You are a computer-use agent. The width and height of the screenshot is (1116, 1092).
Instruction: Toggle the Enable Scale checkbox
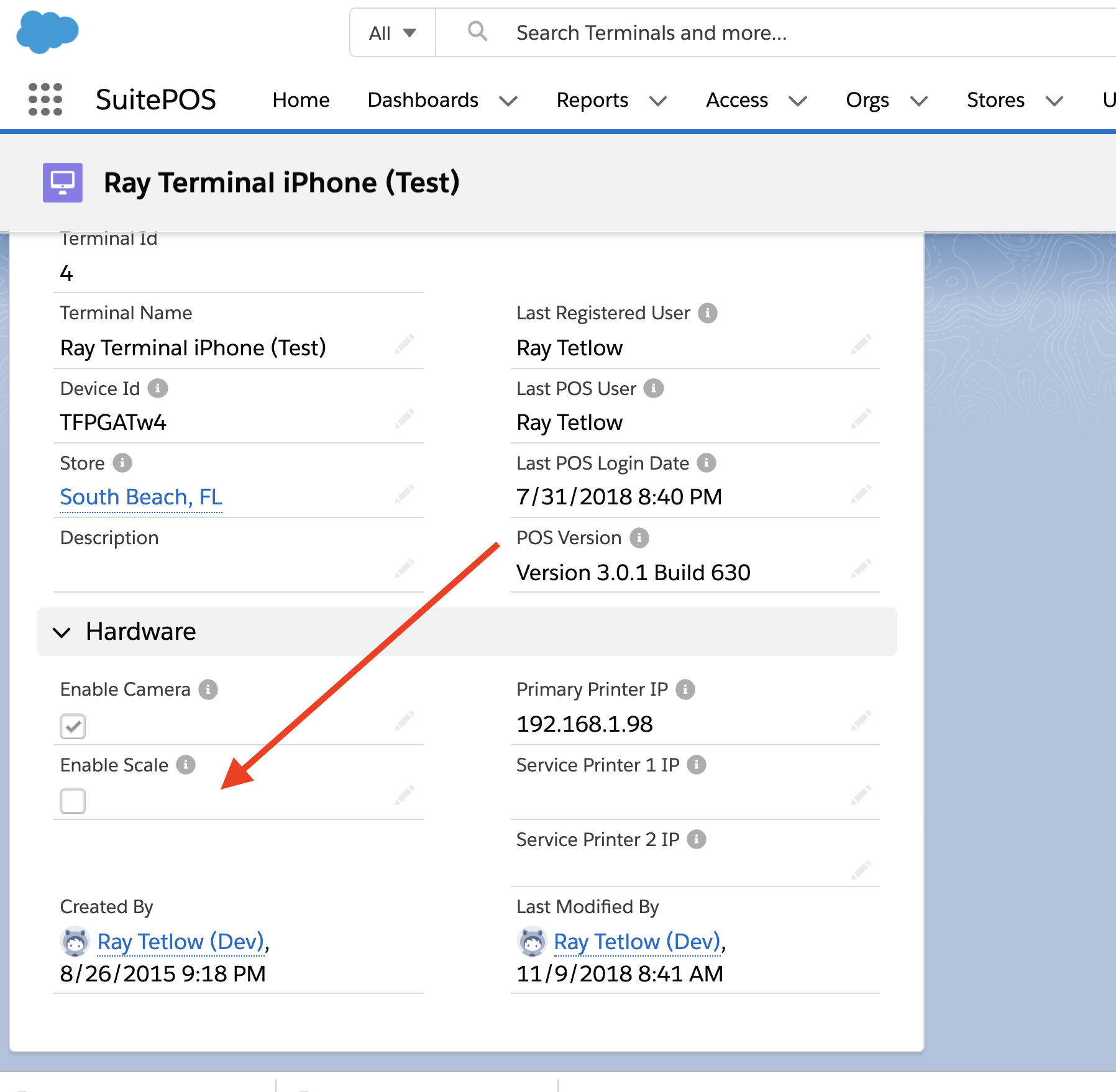point(73,801)
